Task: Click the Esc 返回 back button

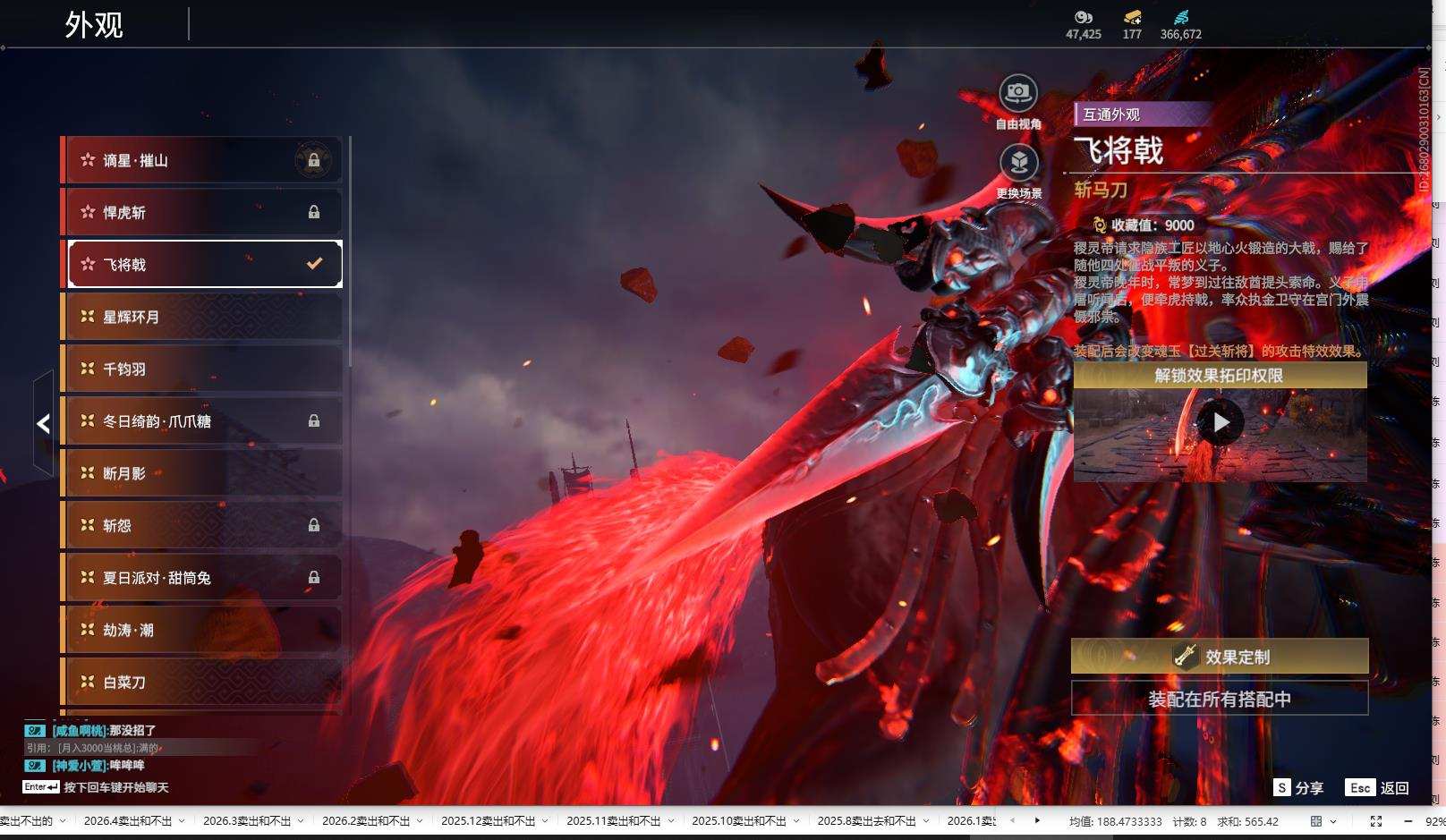Action: [x=1377, y=788]
